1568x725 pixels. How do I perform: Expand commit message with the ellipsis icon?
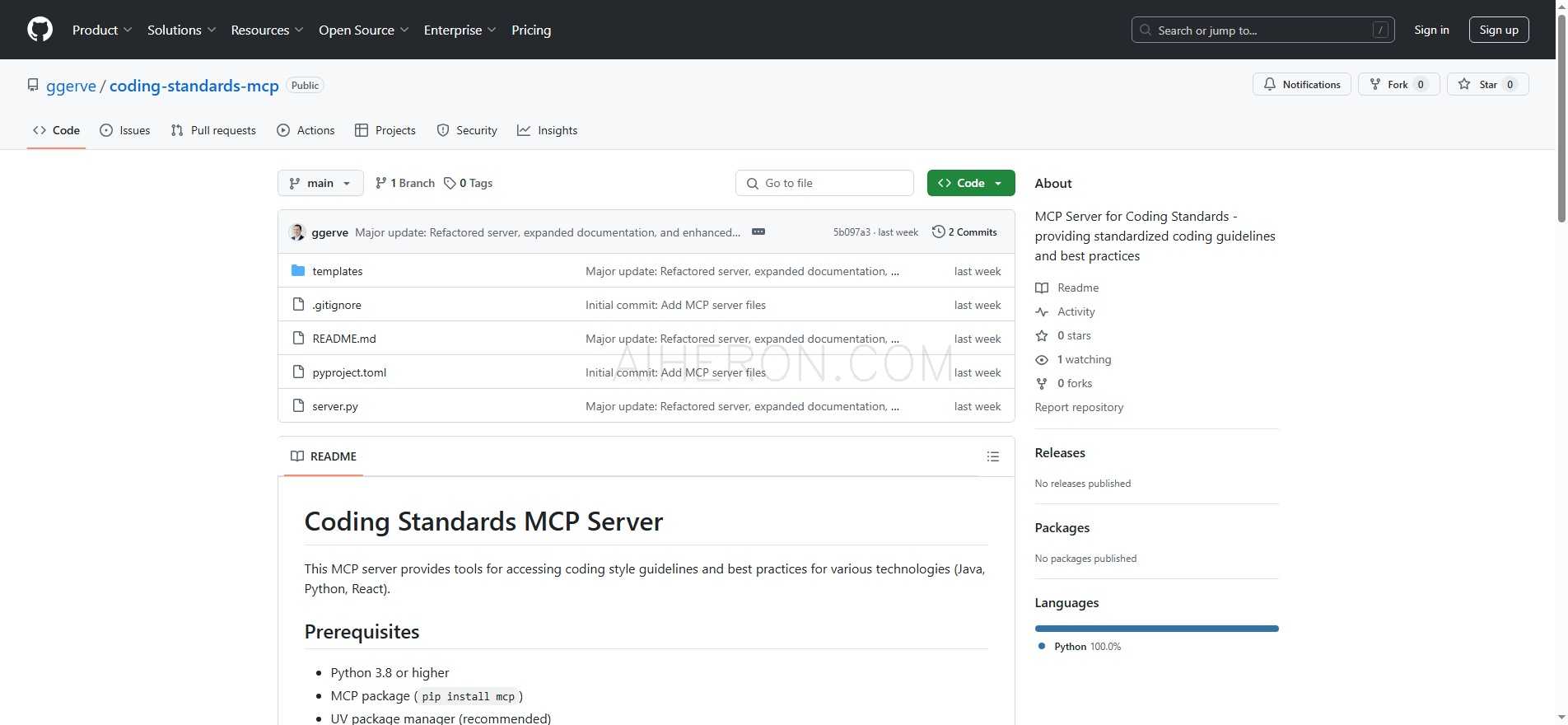tap(758, 232)
